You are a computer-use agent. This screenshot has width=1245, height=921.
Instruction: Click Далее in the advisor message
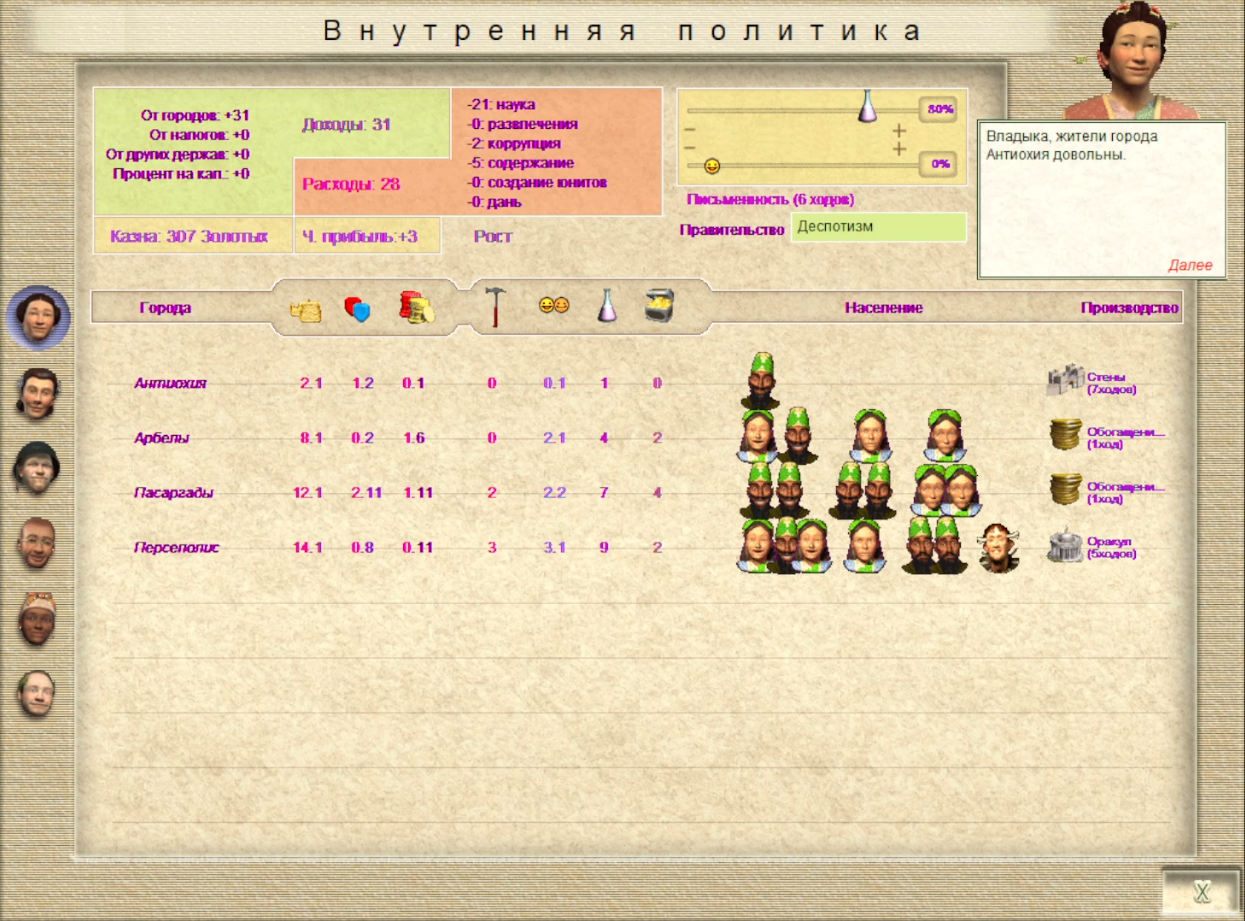pyautogui.click(x=1190, y=265)
